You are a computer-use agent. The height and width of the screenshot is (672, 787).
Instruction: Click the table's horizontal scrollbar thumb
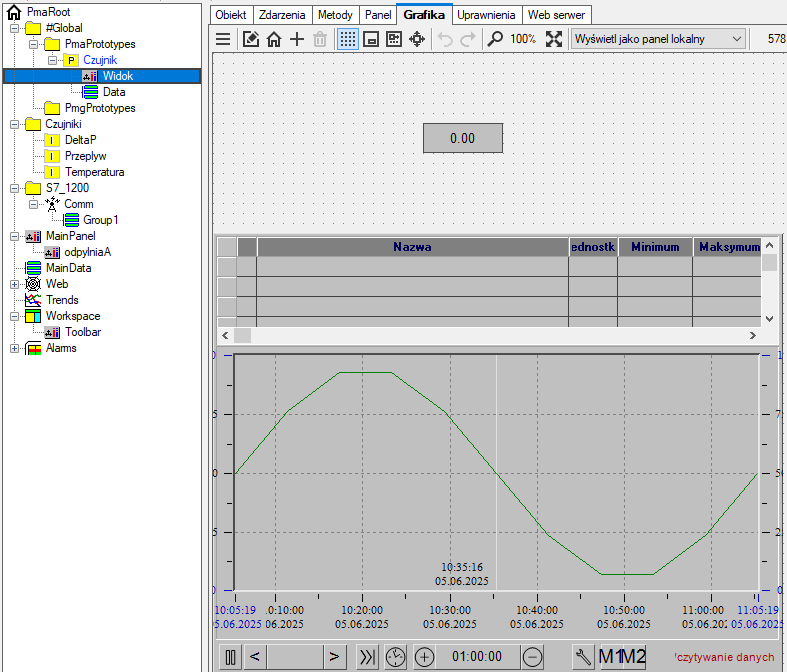coord(242,335)
